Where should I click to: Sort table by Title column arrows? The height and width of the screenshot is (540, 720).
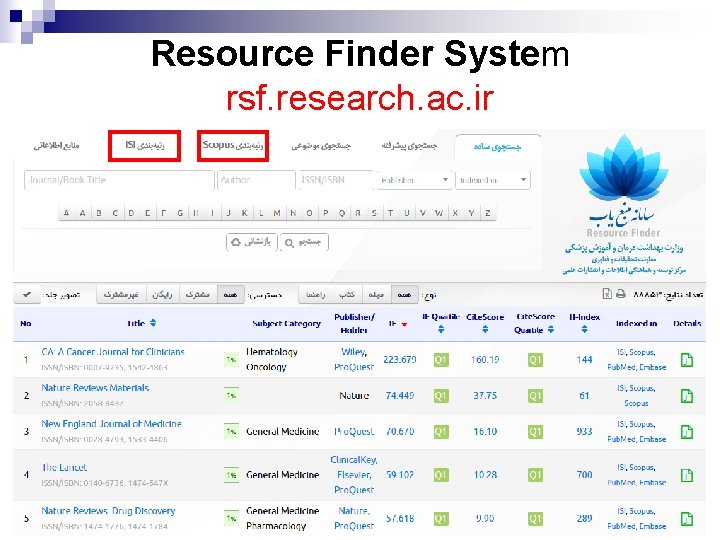tap(153, 323)
